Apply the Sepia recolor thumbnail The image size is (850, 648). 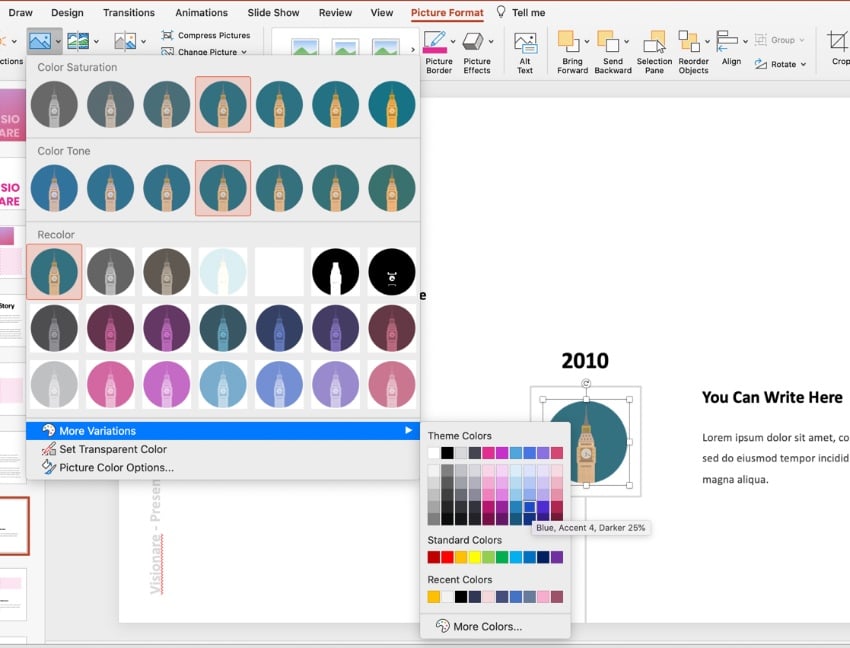click(x=166, y=272)
